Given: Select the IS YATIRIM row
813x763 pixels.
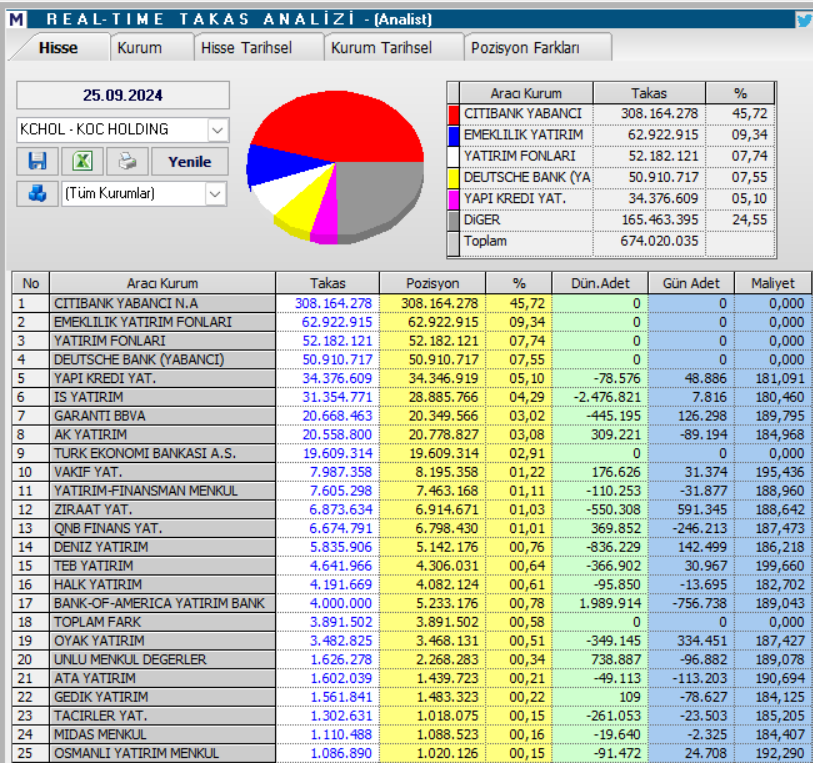Looking at the screenshot, I should click(412, 397).
